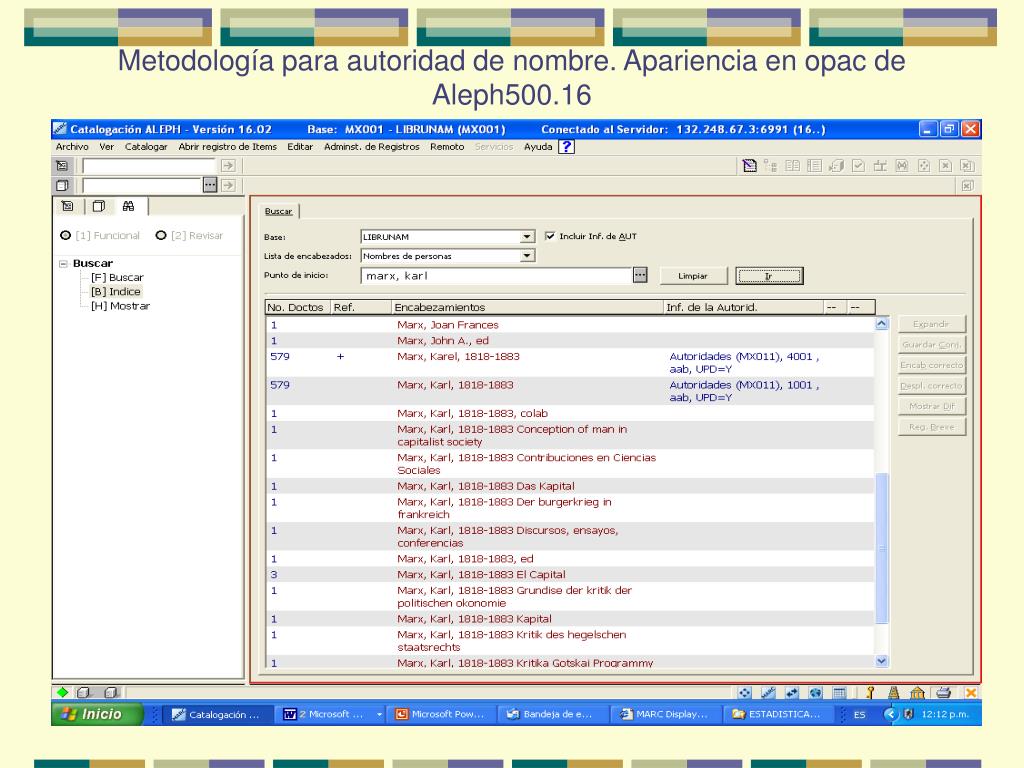Viewport: 1024px width, 768px height.
Task: Click the items icon beside second toolbar input
Action: click(x=62, y=185)
